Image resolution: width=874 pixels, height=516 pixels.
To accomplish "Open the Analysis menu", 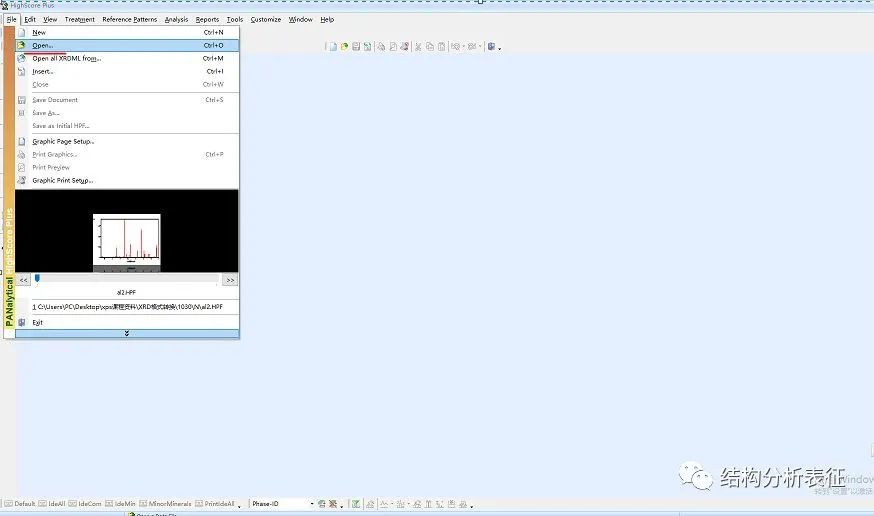I will coord(176,20).
